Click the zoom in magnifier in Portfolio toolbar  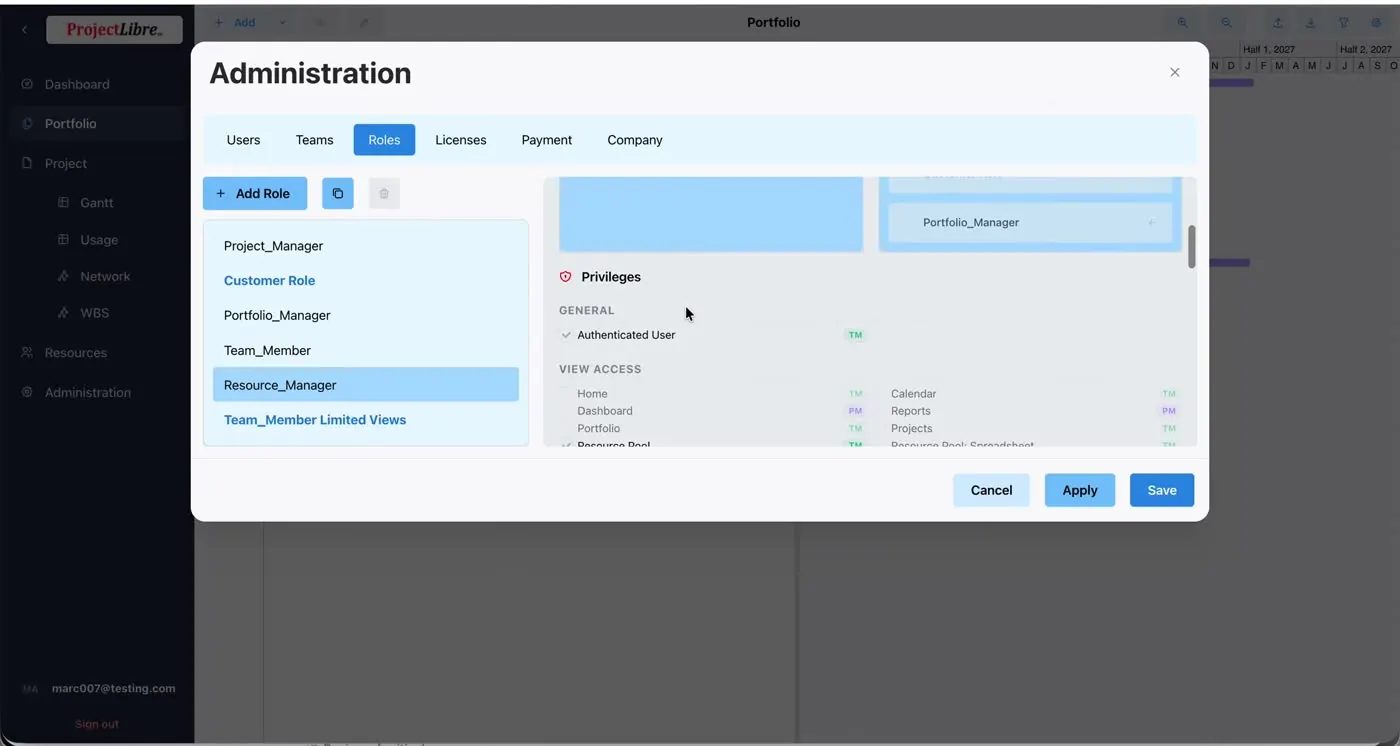point(1182,22)
